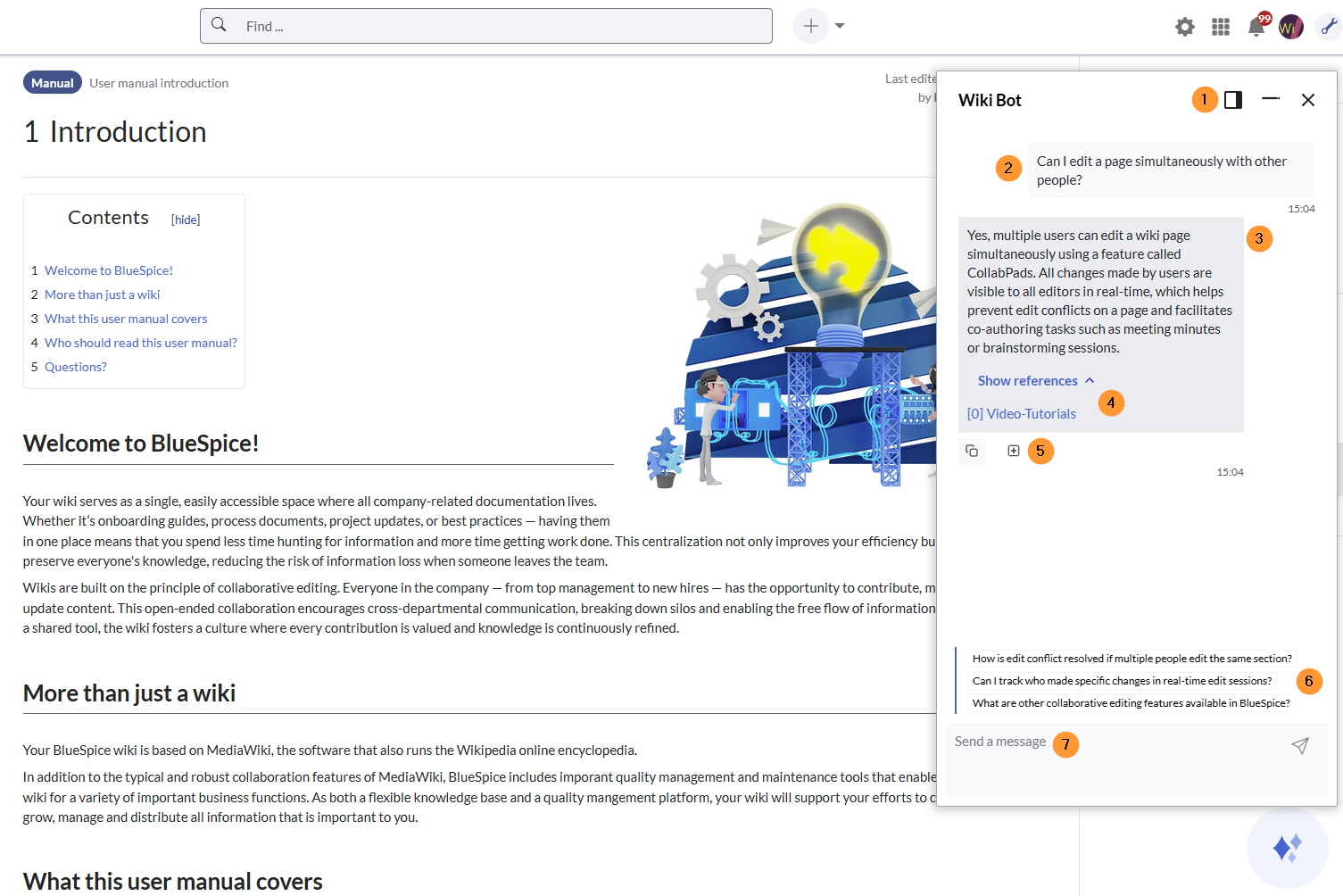Toggle Wiki Bot sidebar docking mode

[x=1233, y=100]
